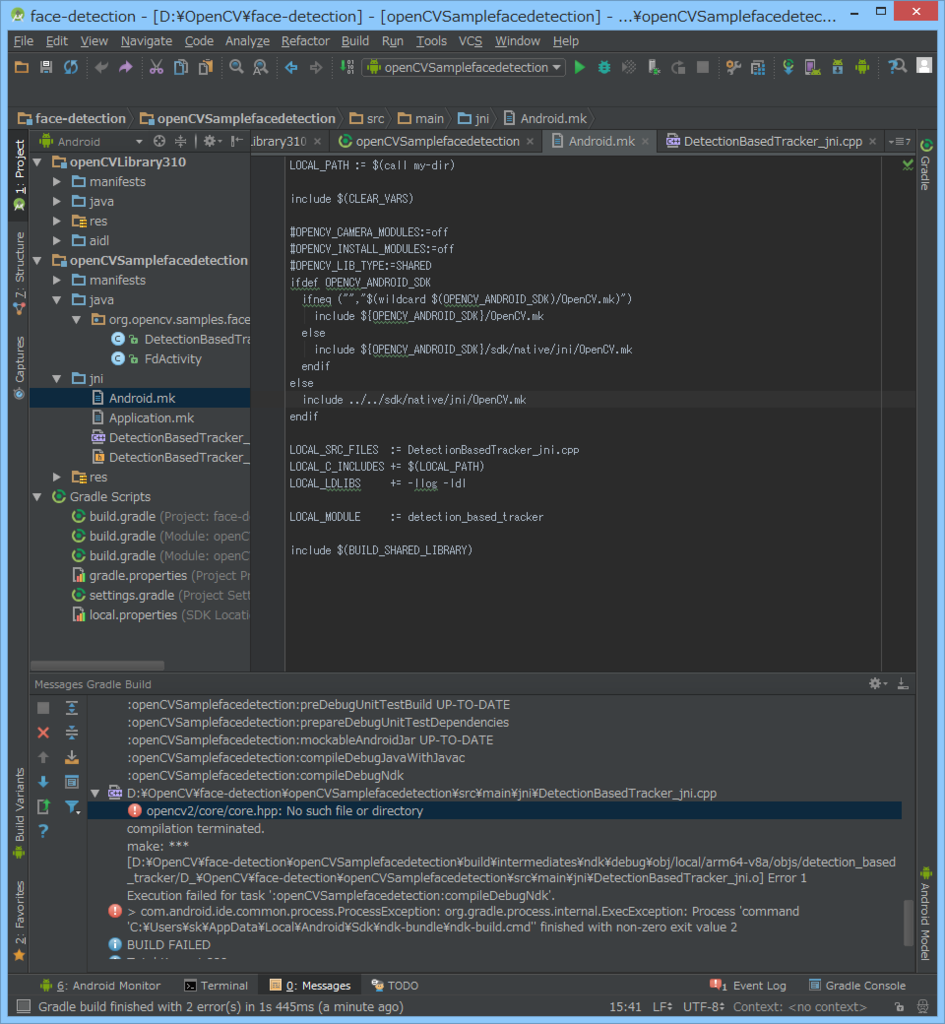Open the run configuration dropdown openCVSamplefacedetection
The width and height of the screenshot is (945, 1024).
point(465,67)
